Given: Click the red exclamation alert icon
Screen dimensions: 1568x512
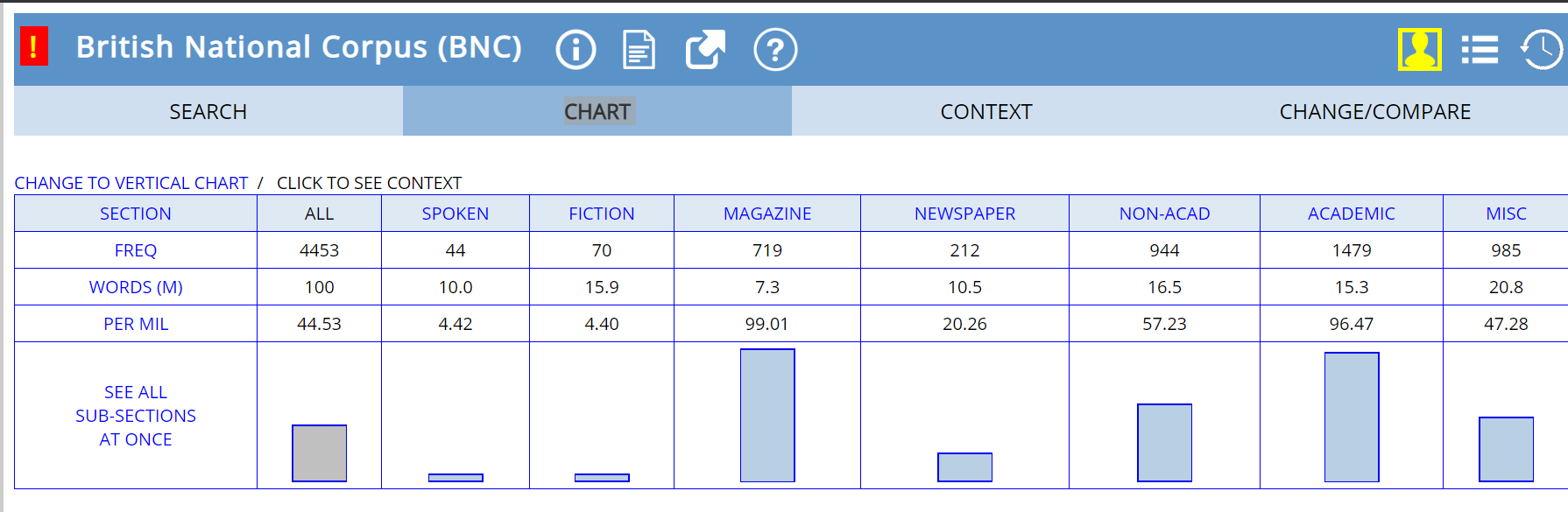Looking at the screenshot, I should point(34,46).
